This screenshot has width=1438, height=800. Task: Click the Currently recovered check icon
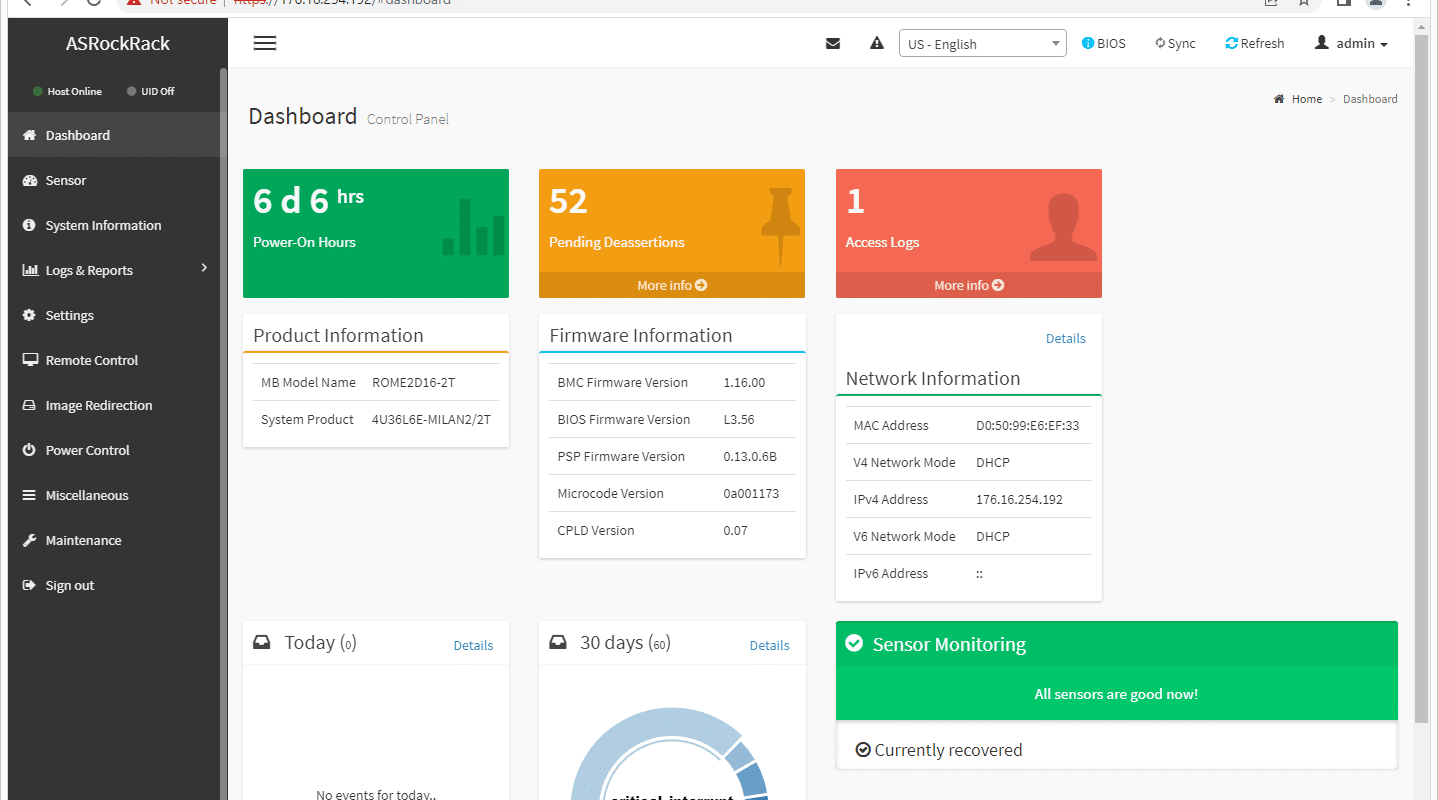click(x=863, y=749)
